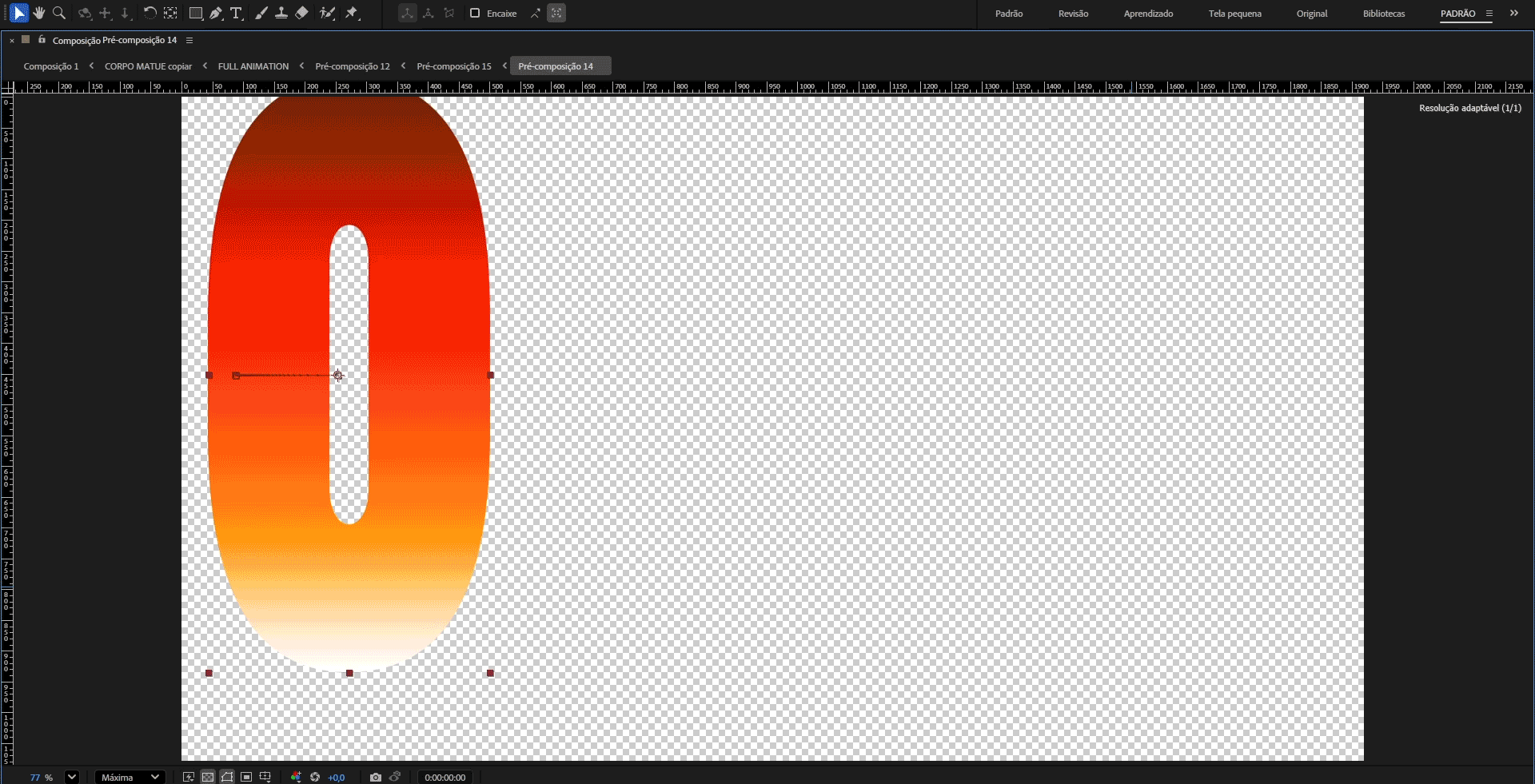Click the reset exposure aperture icon
Viewport: 1535px width, 784px height.
pos(315,777)
